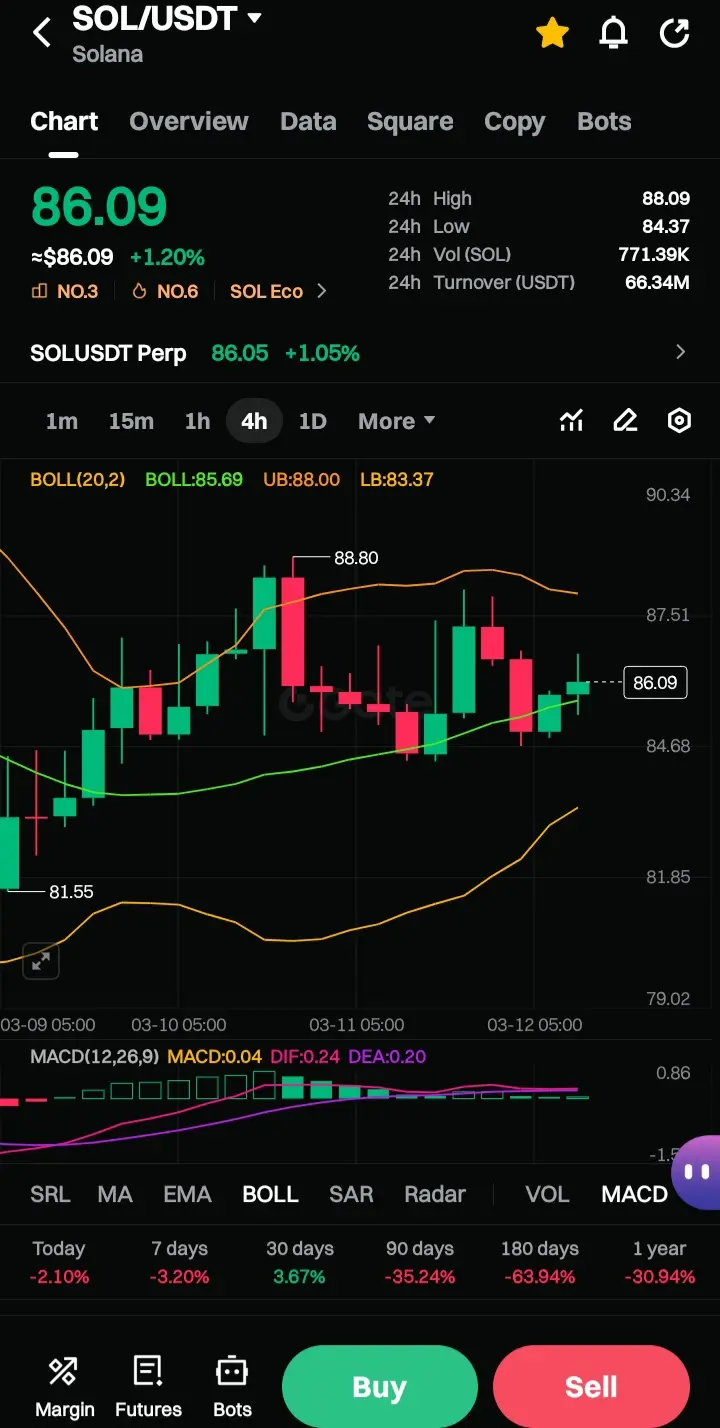Toggle the favorite star icon
Image resolution: width=720 pixels, height=1428 pixels.
point(552,33)
